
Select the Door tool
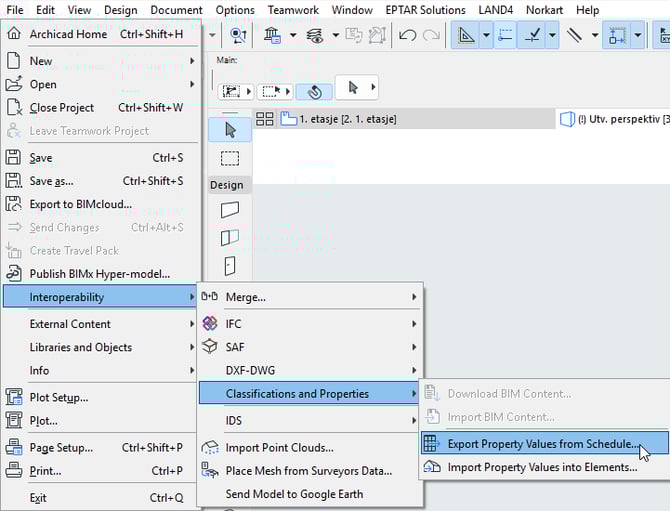coord(230,265)
